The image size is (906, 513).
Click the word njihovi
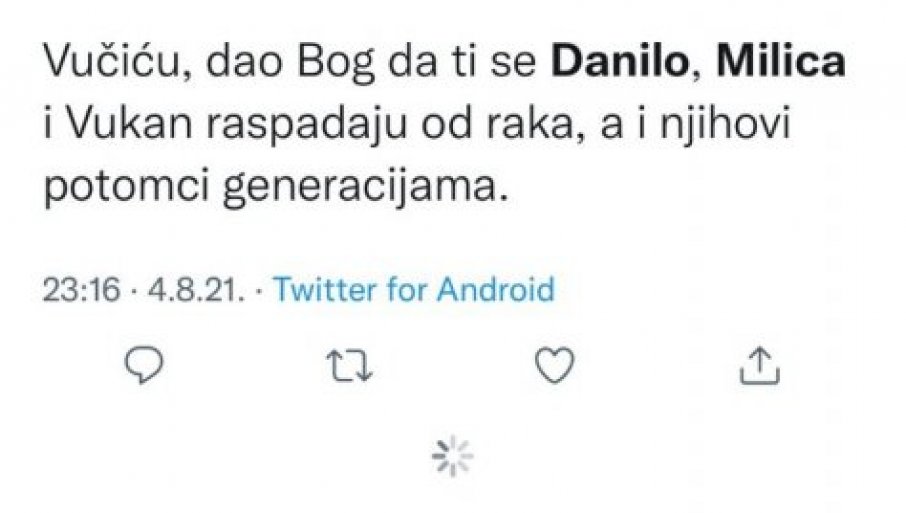point(717,126)
